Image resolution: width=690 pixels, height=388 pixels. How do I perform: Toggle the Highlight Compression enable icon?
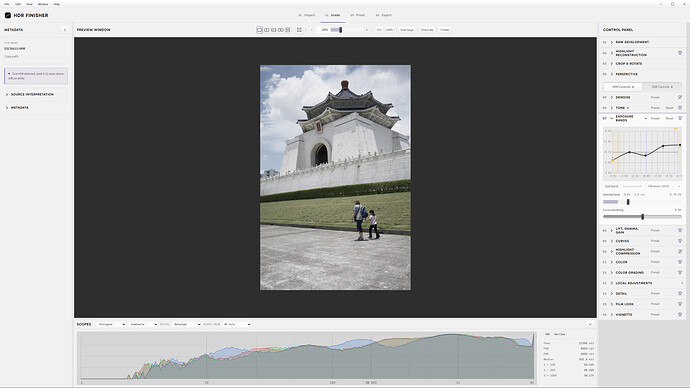pyautogui.click(x=680, y=252)
